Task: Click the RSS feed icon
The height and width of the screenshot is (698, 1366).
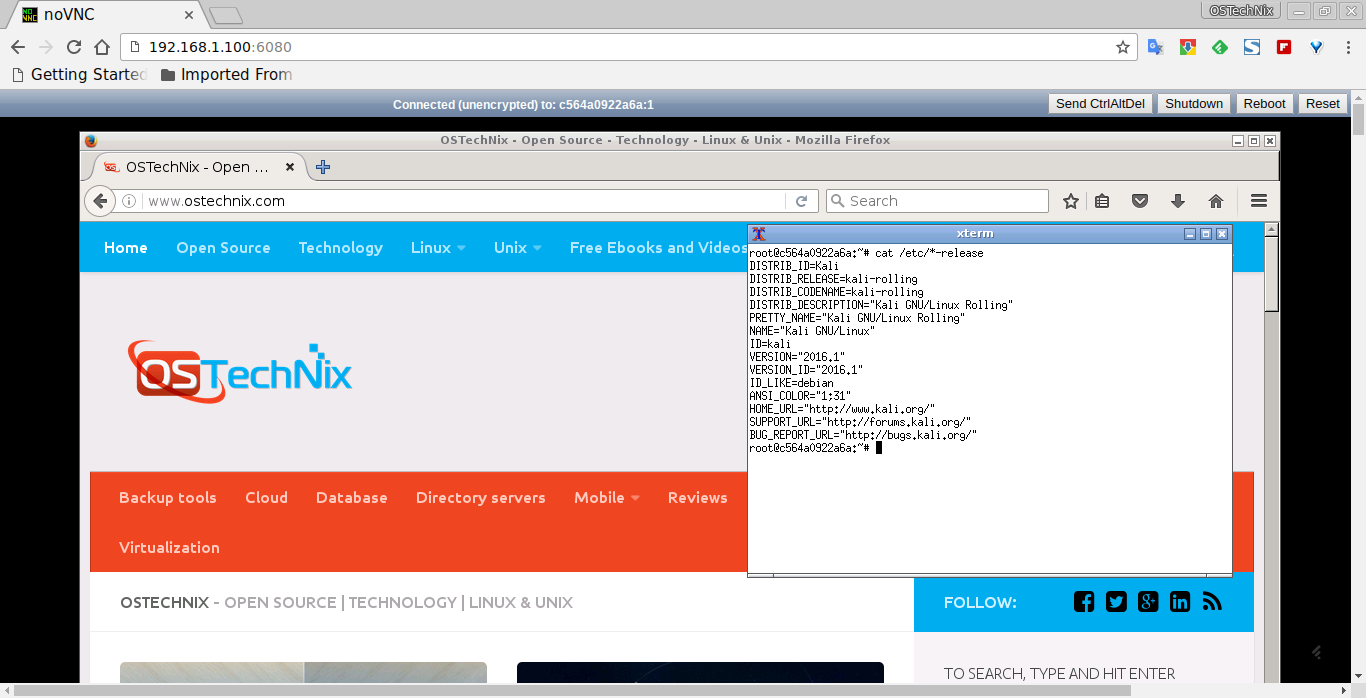Action: tap(1212, 602)
